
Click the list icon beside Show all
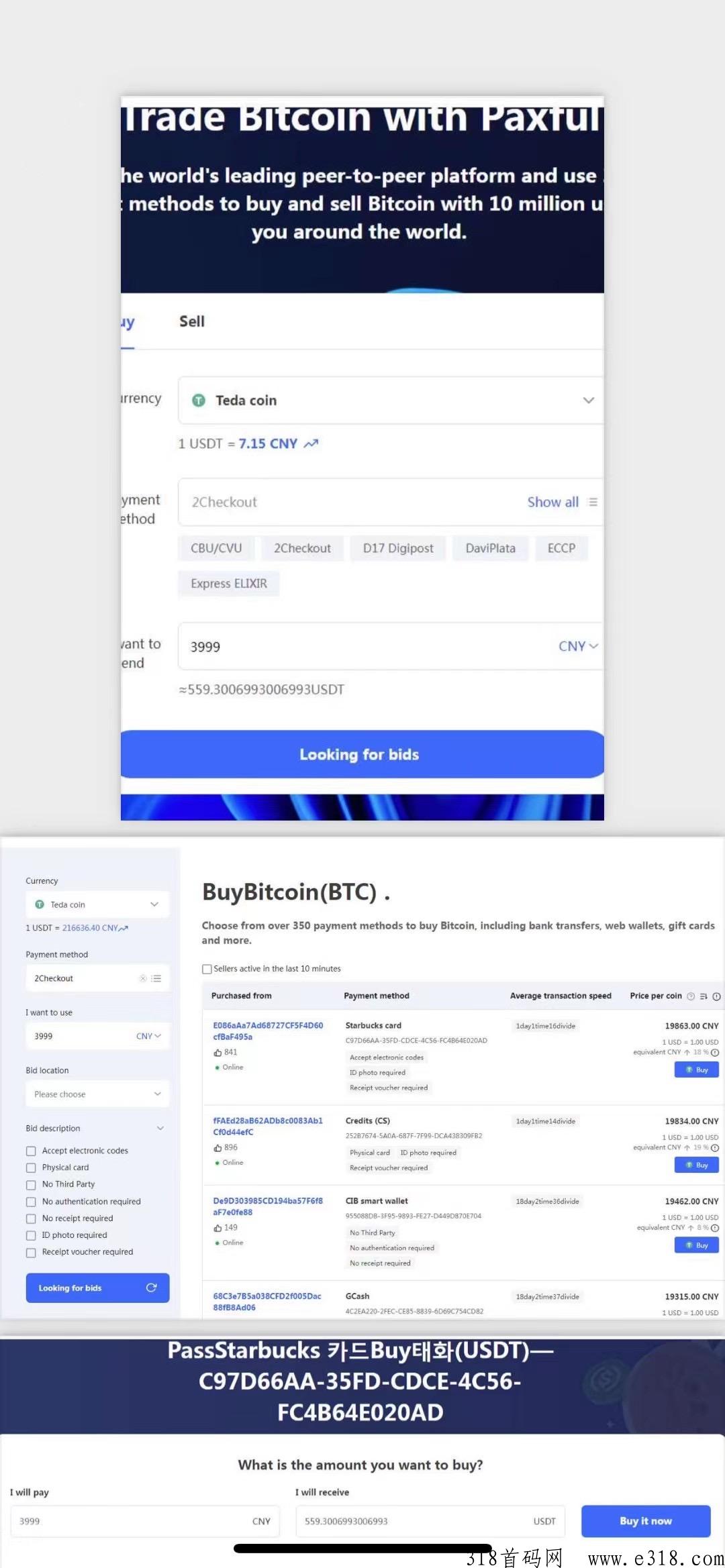[x=593, y=502]
